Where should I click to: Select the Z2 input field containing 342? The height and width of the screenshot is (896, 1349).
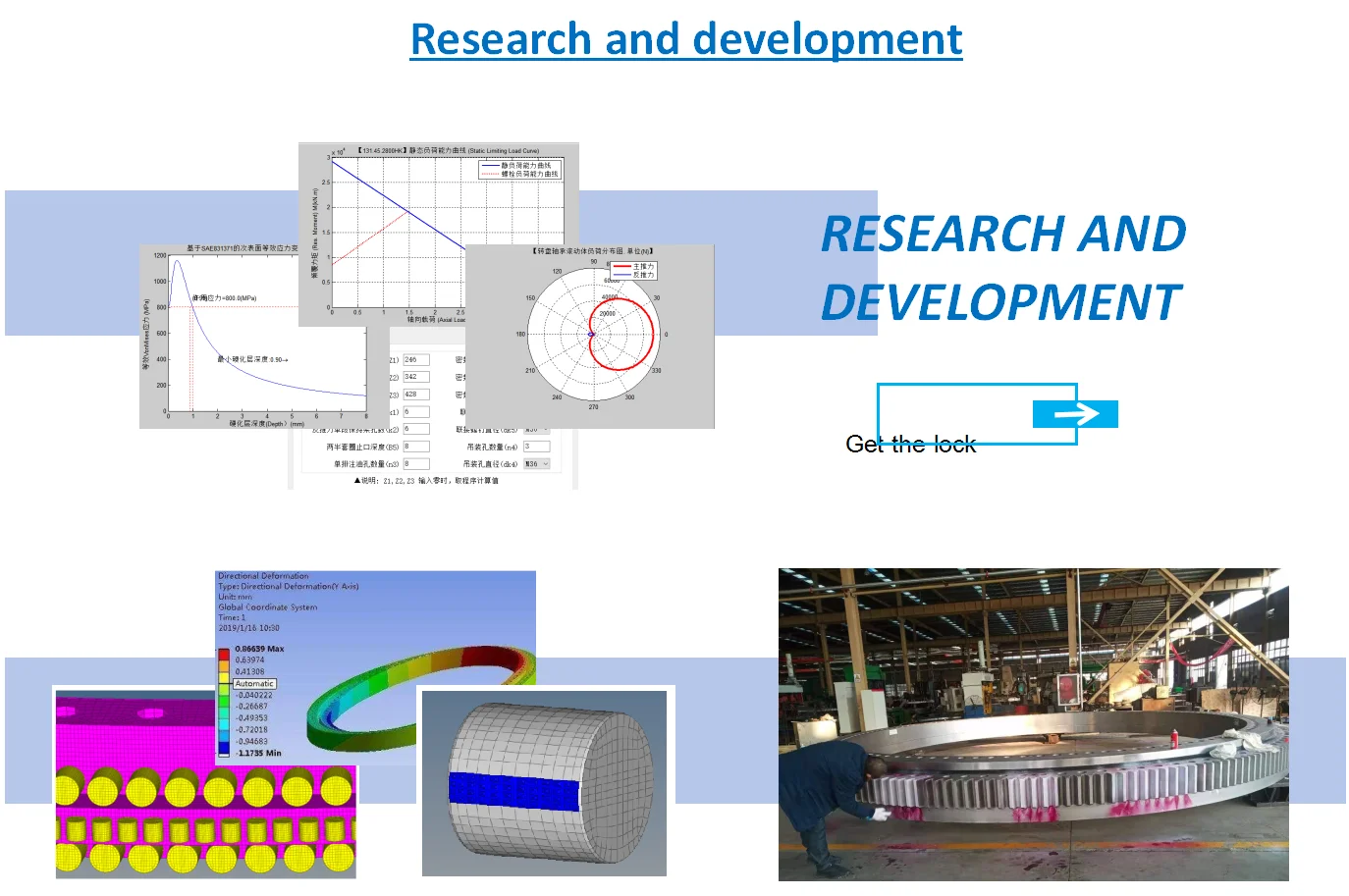point(415,377)
